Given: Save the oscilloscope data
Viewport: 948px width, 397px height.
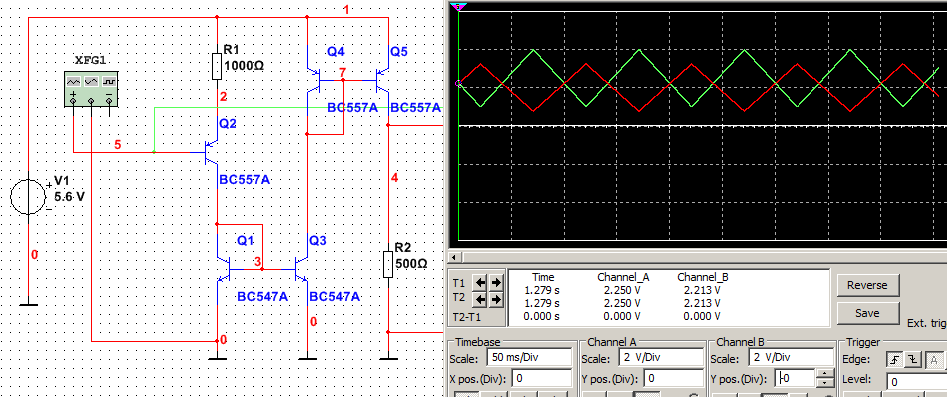Looking at the screenshot, I should [867, 313].
